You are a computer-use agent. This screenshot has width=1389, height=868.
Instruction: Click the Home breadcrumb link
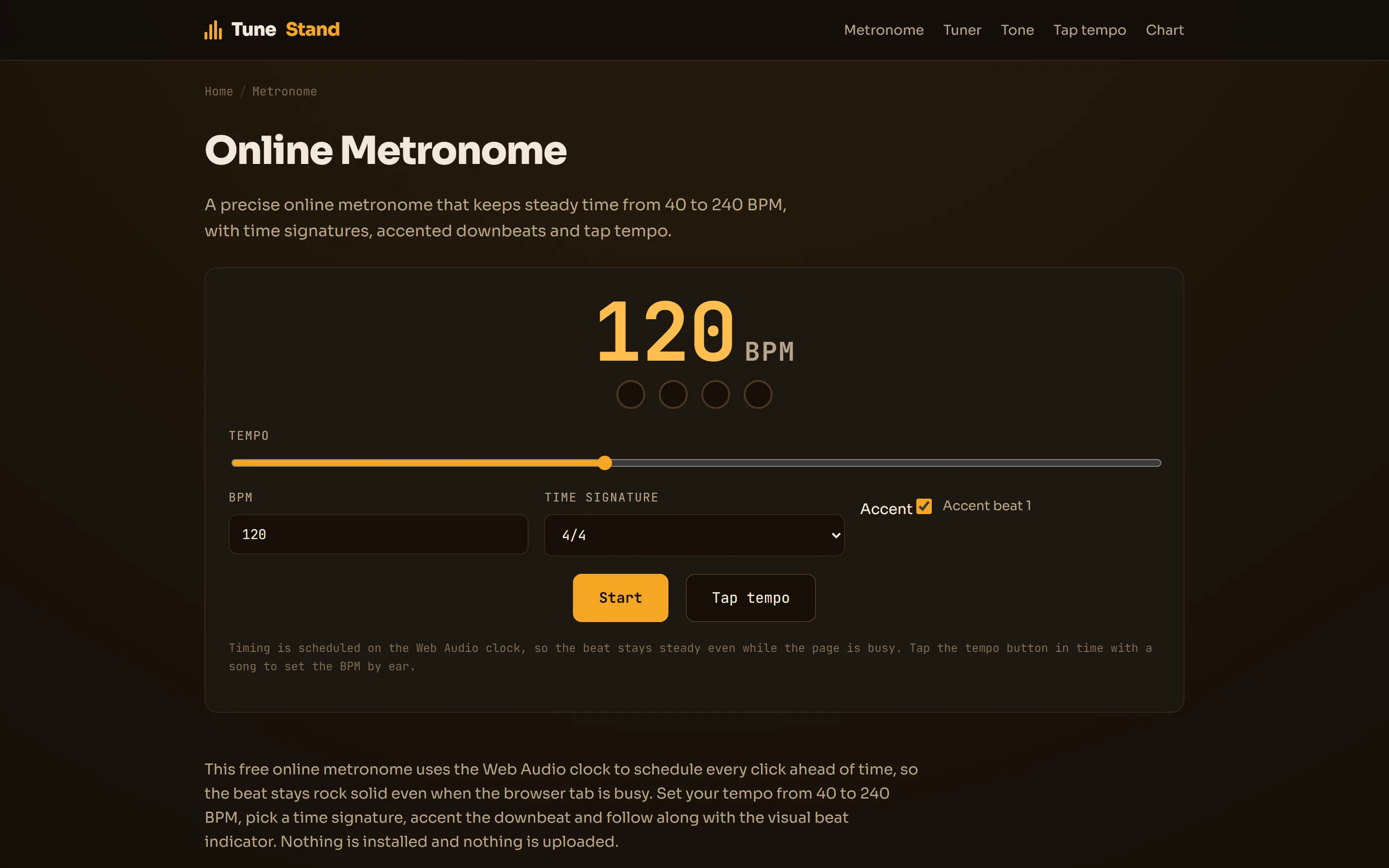pos(218,91)
